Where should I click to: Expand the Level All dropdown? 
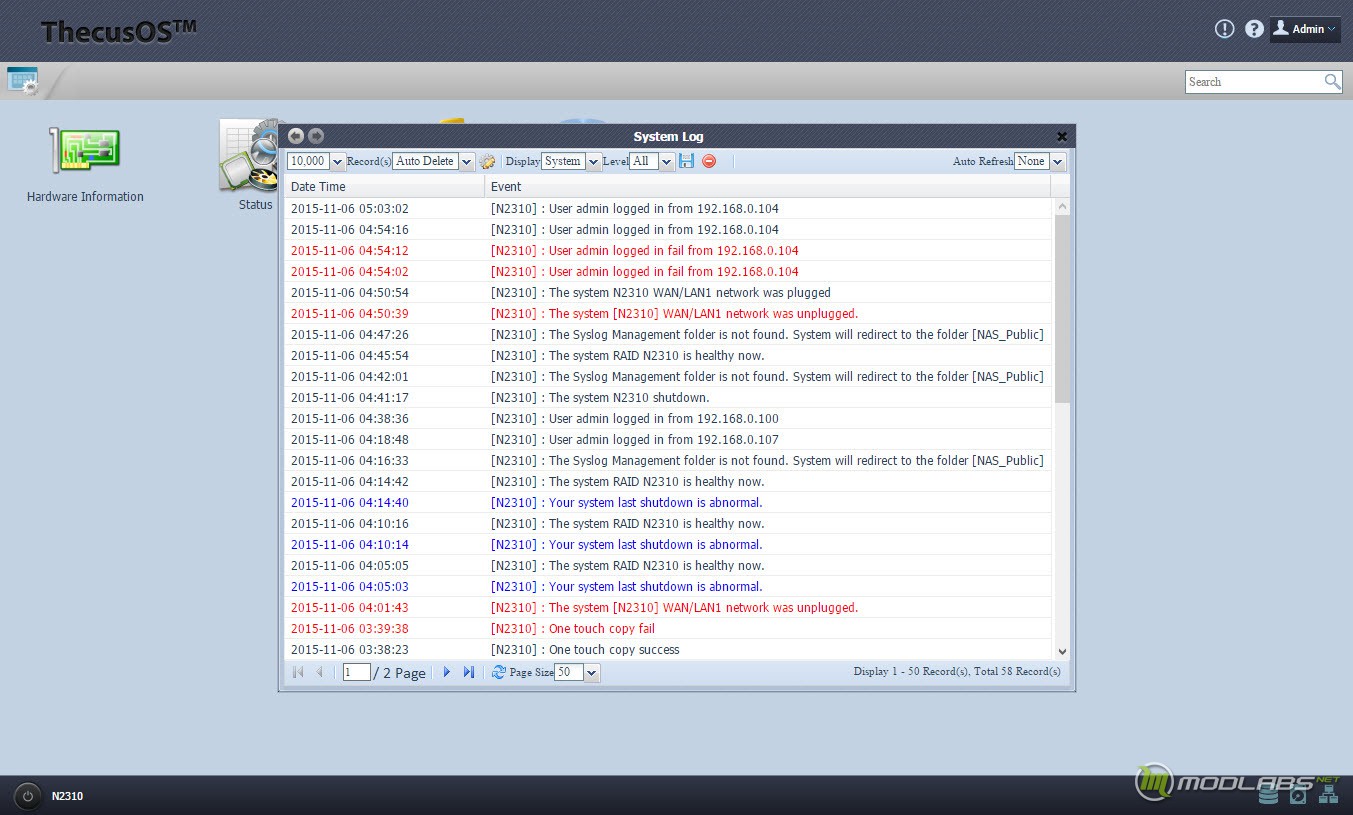(666, 161)
